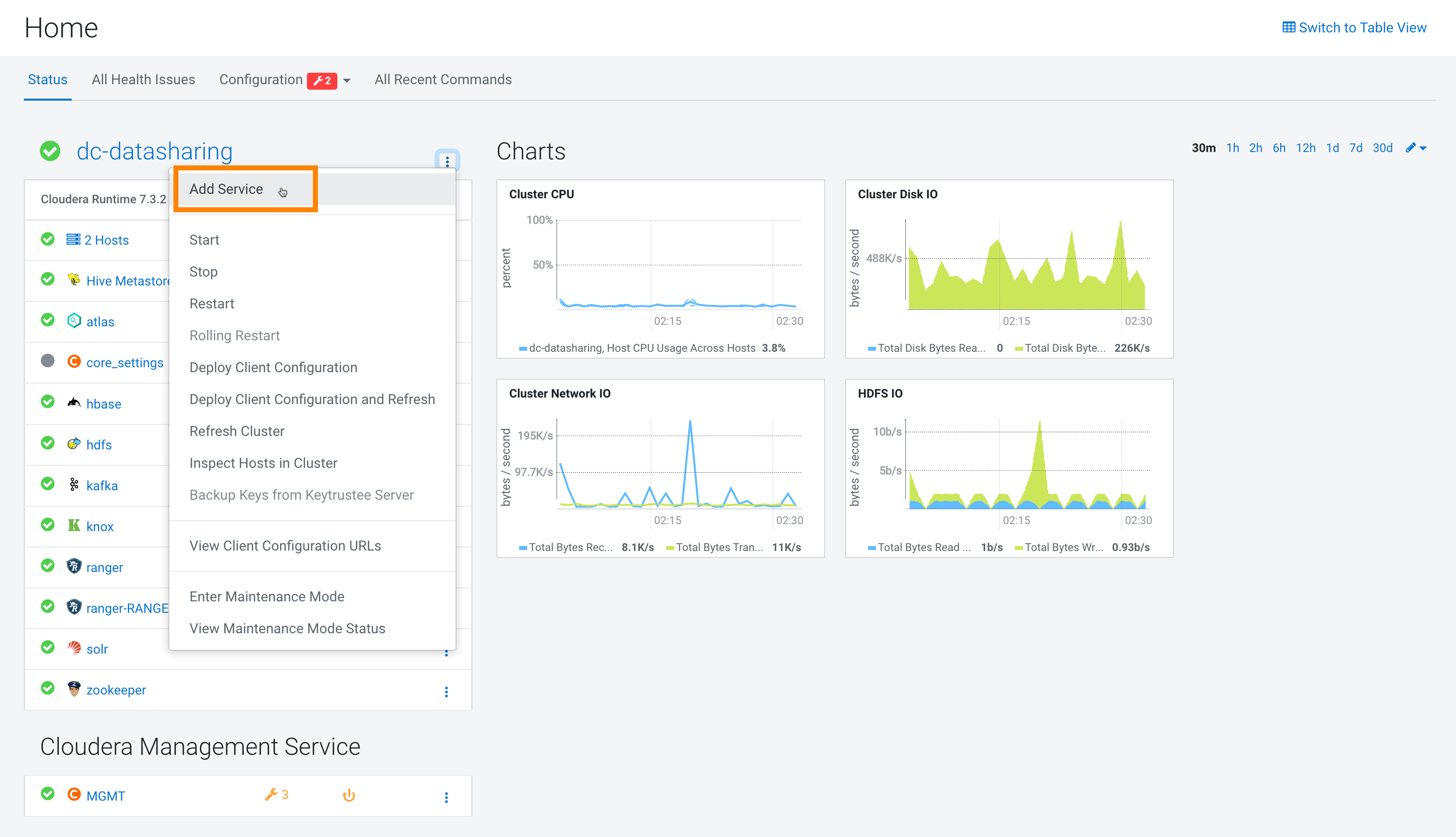Open the zookeeper service actions menu
1456x837 pixels.
click(x=446, y=692)
